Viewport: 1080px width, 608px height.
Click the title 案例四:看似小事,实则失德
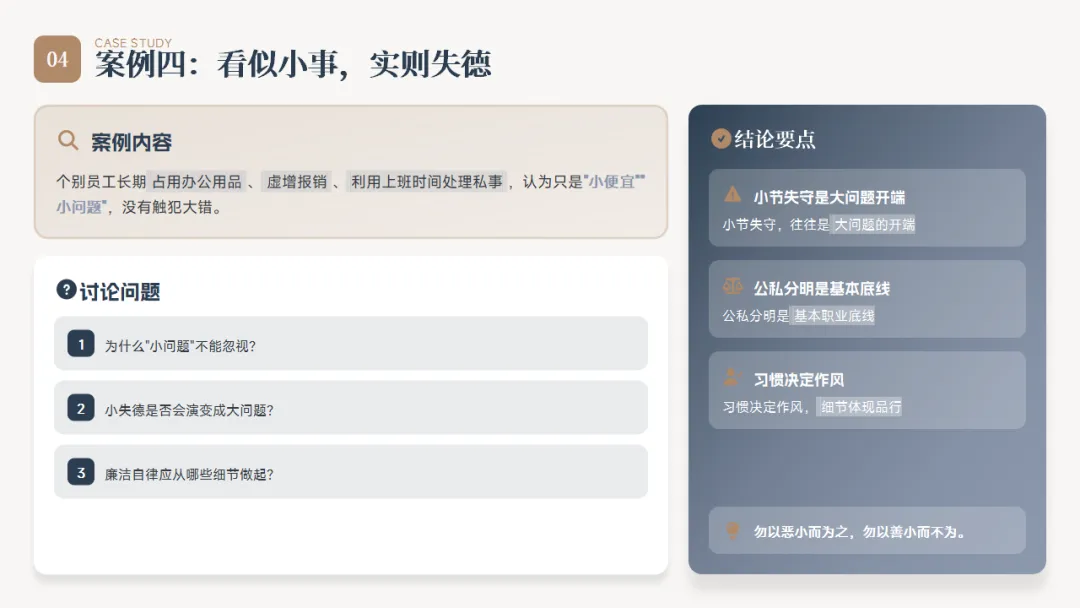pos(293,65)
